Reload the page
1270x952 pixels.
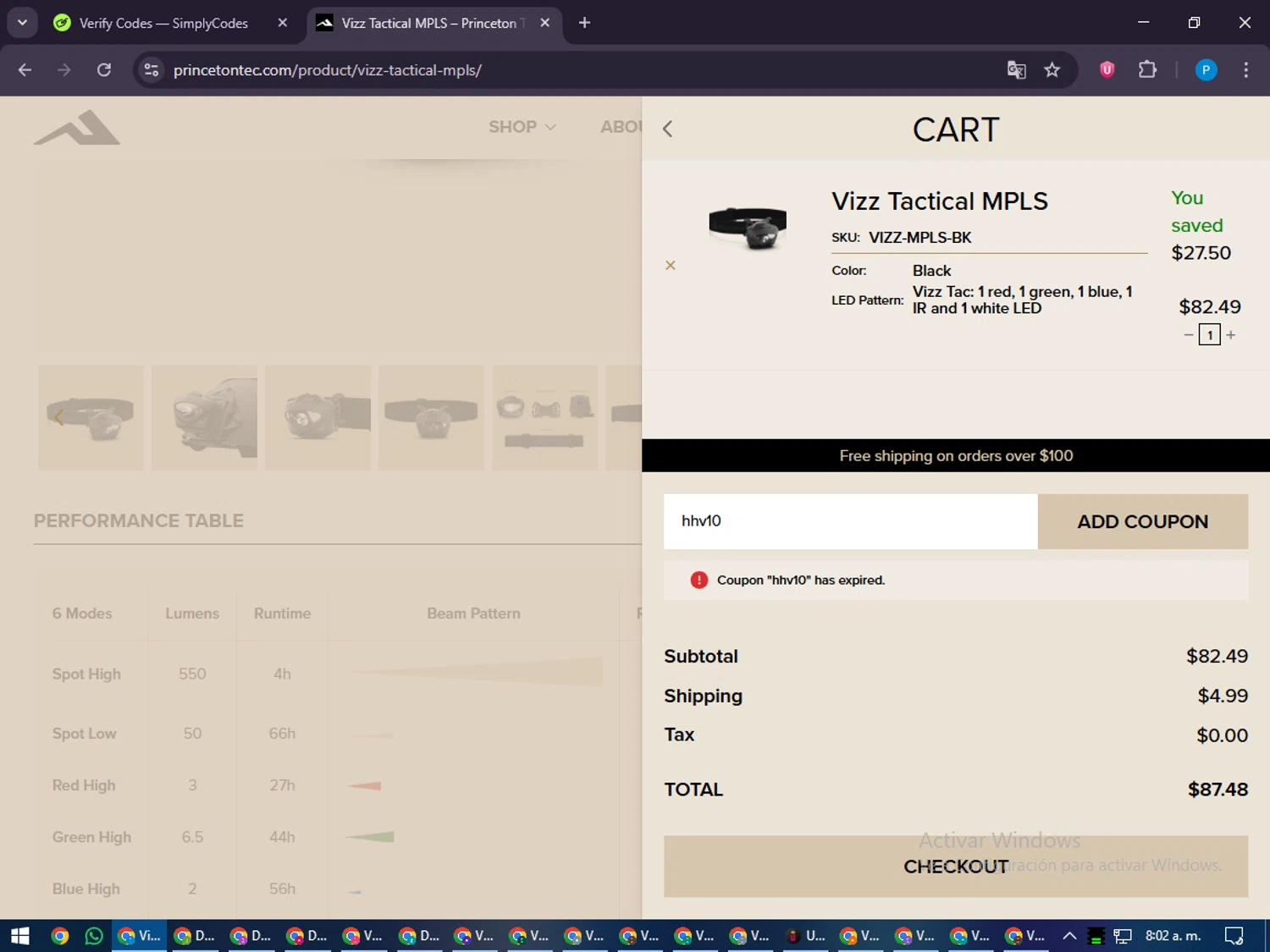point(104,70)
